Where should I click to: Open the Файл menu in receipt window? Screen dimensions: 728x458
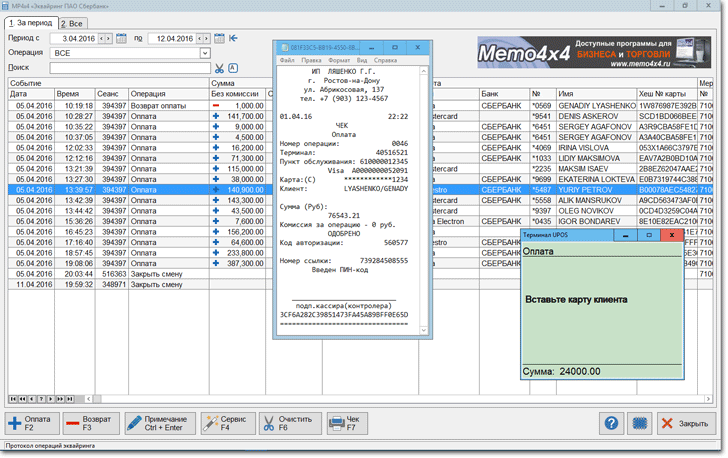pyautogui.click(x=287, y=60)
